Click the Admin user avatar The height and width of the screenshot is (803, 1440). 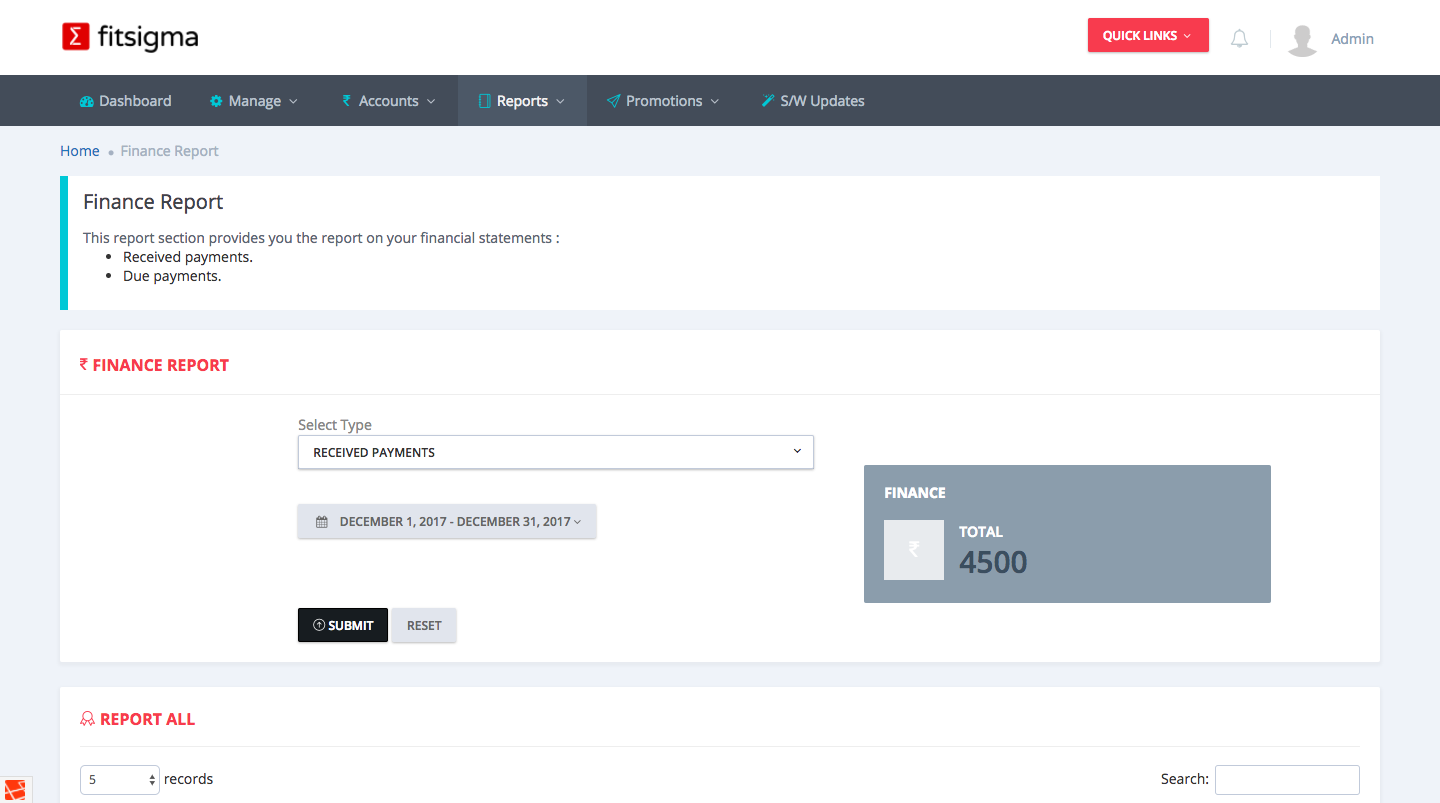(x=1302, y=40)
